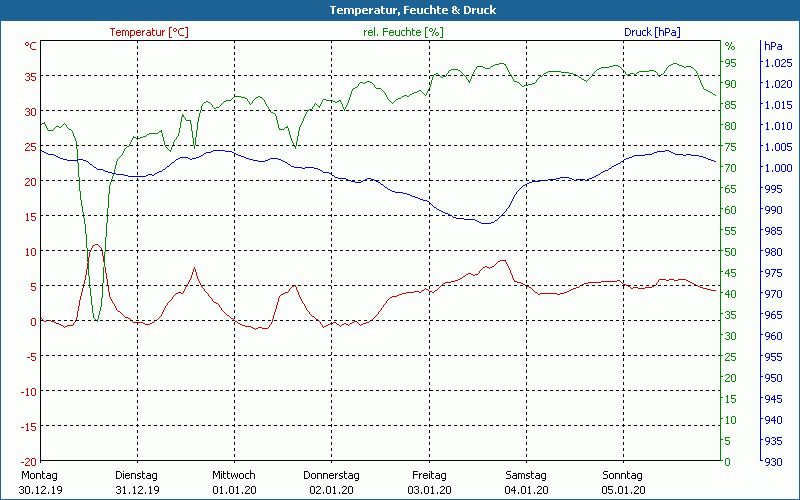Click the red °C unit label

31,46
